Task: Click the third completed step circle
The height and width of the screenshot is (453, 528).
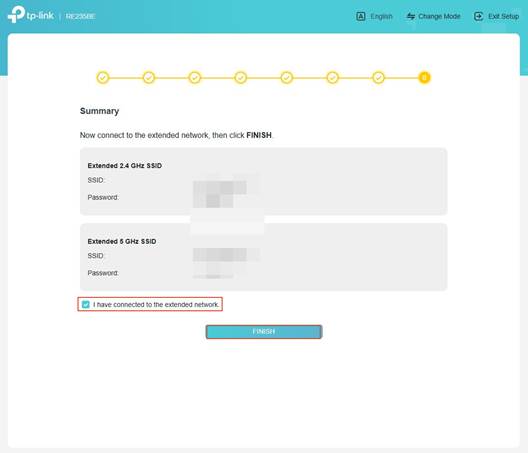Action: 195,78
